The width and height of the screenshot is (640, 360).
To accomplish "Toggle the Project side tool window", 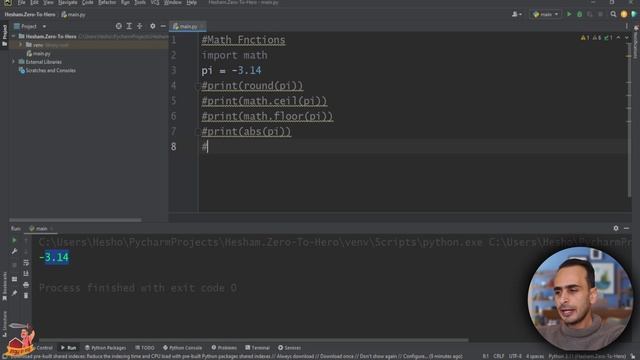I will coord(4,35).
